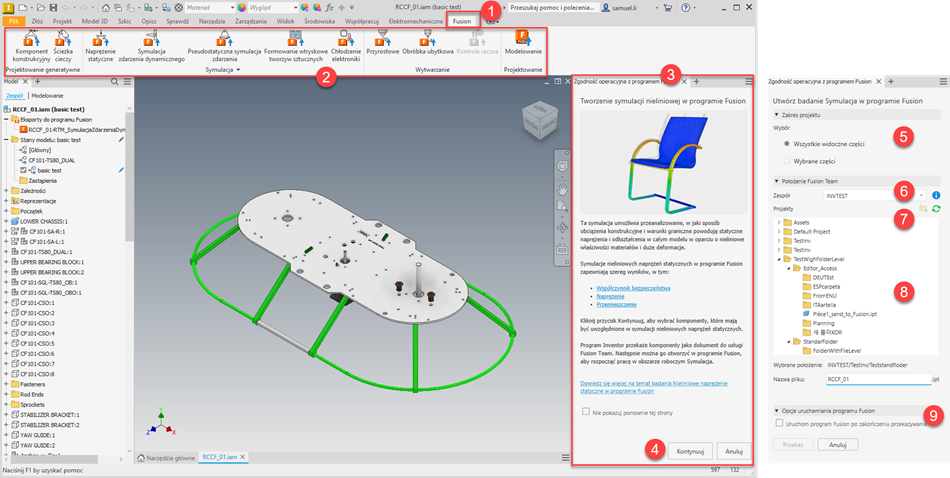
Task: Select Piéce1_send_to_Fusion.ipt in projects tree
Action: point(842,313)
